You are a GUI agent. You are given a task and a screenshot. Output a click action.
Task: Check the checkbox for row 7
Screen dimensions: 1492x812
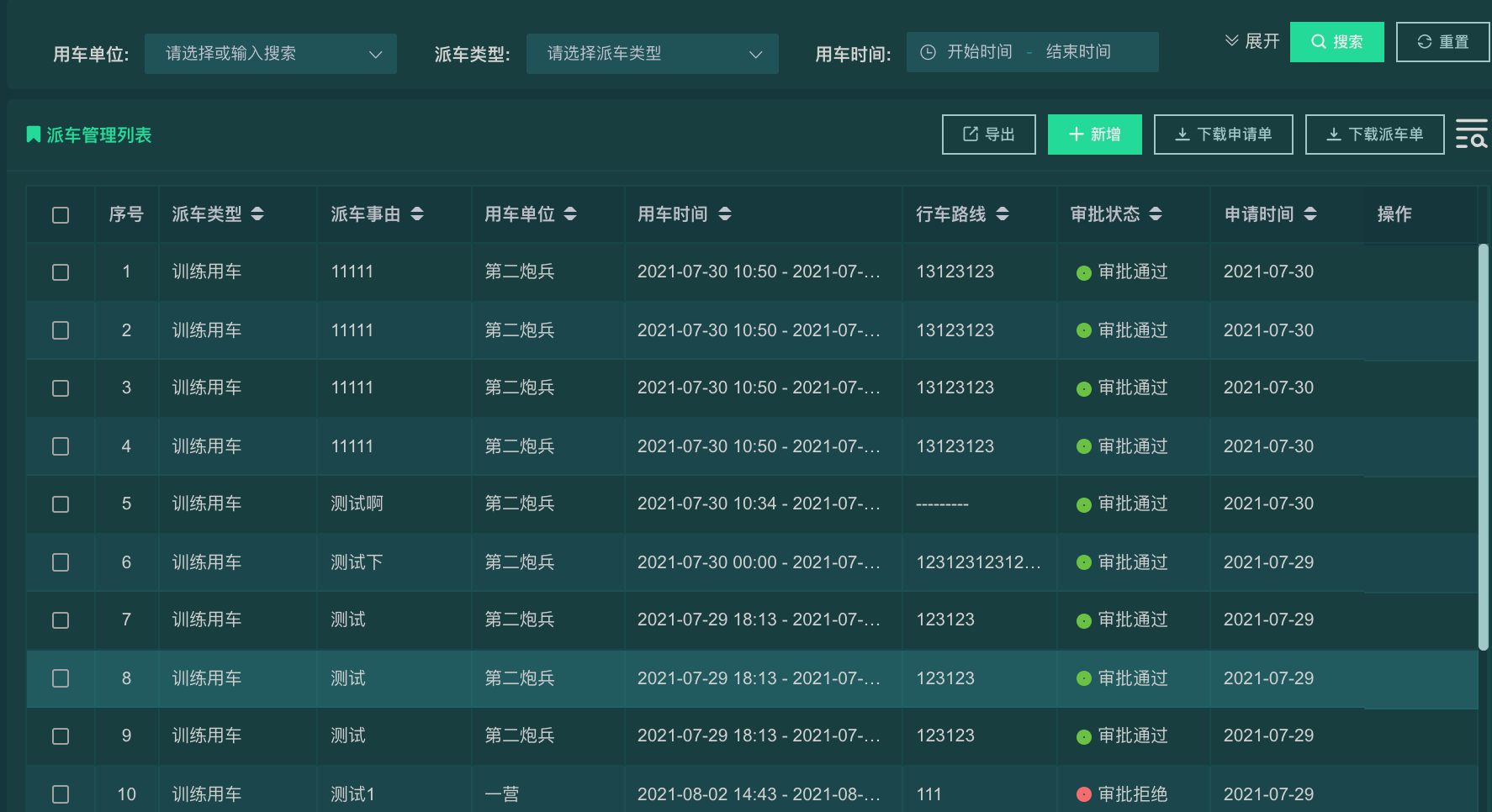coord(61,620)
